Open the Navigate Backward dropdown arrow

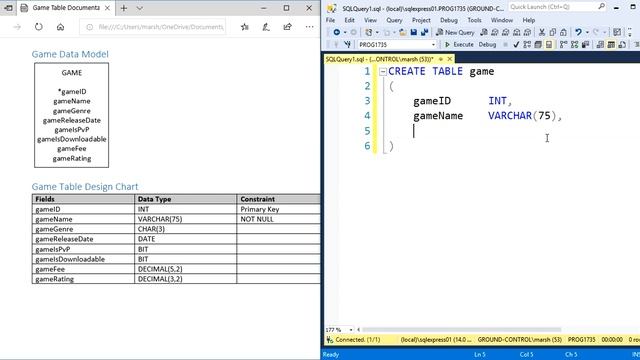pos(345,32)
